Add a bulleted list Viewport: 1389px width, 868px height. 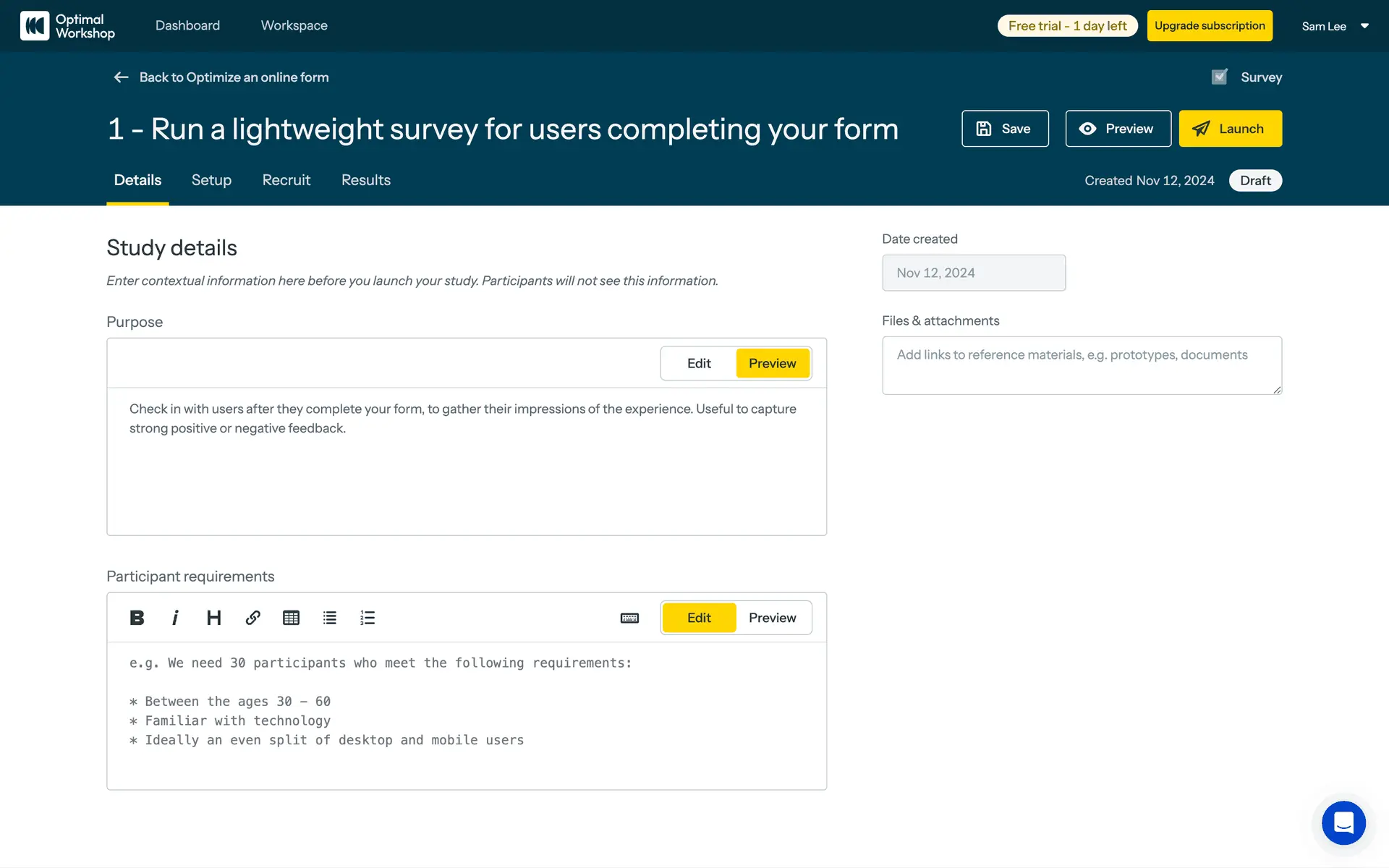tap(330, 618)
